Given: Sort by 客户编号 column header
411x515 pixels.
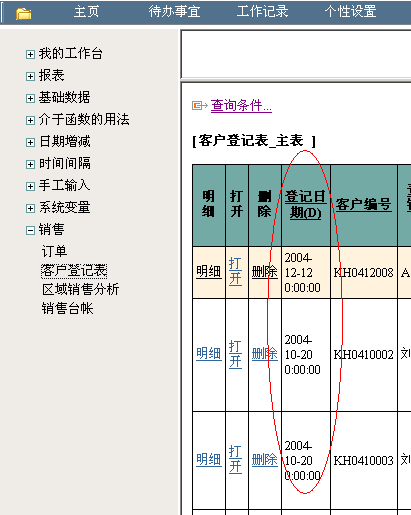Looking at the screenshot, I should 363,204.
